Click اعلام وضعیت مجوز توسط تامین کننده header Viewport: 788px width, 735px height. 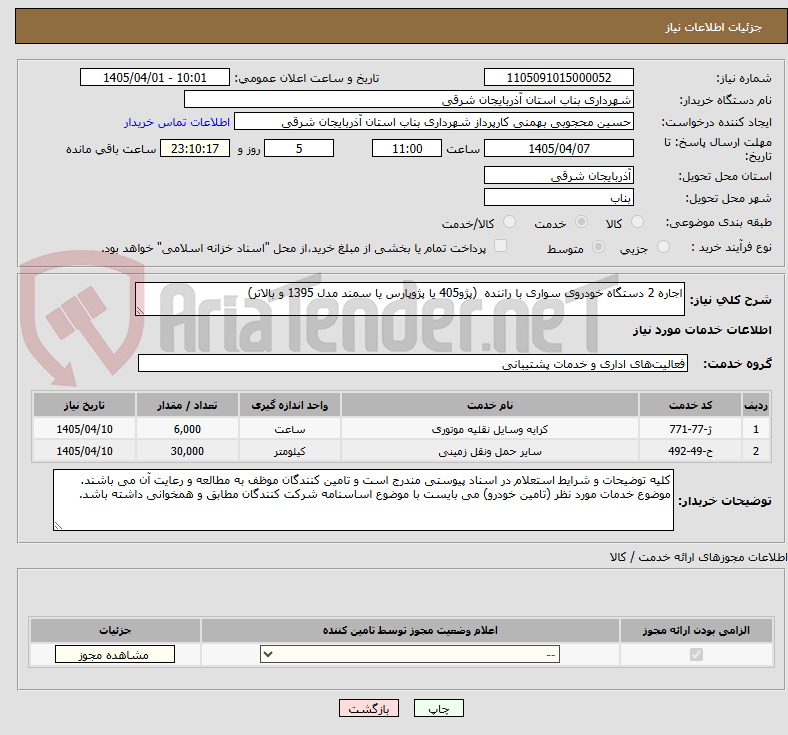coord(410,630)
